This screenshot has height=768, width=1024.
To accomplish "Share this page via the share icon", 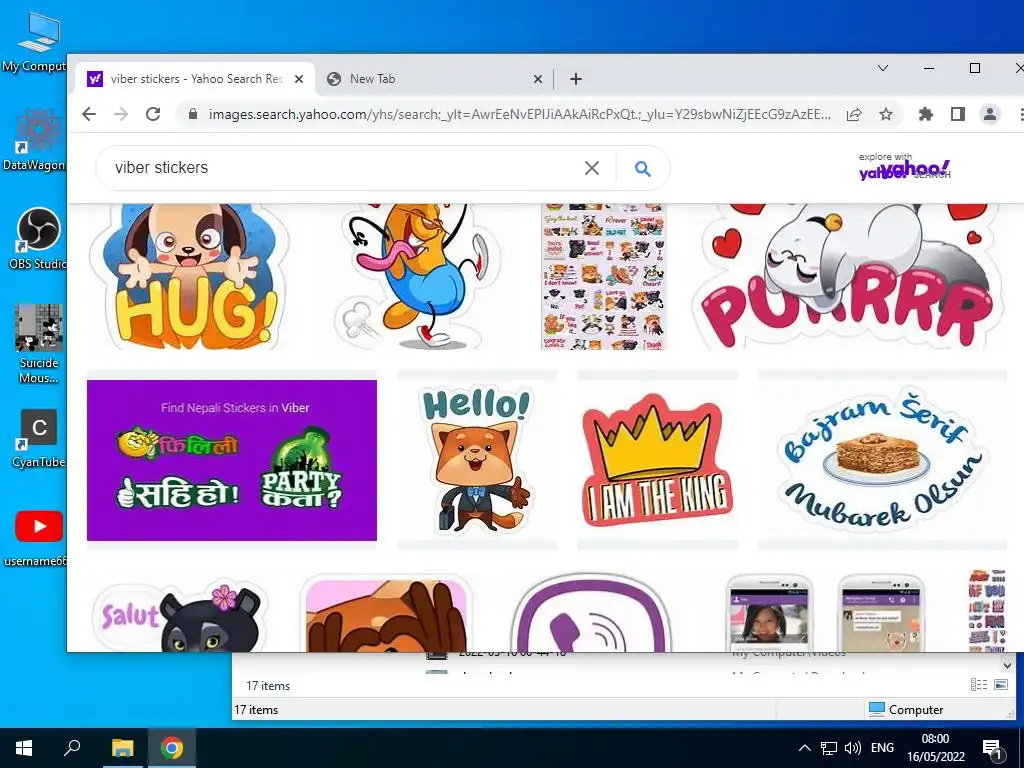I will 854,114.
